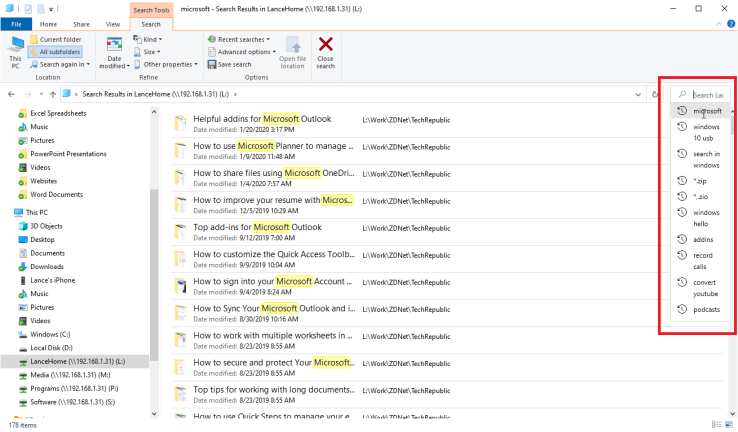The height and width of the screenshot is (432, 738).
Task: Click navigation pane scroll up arrow
Action: pos(154,112)
